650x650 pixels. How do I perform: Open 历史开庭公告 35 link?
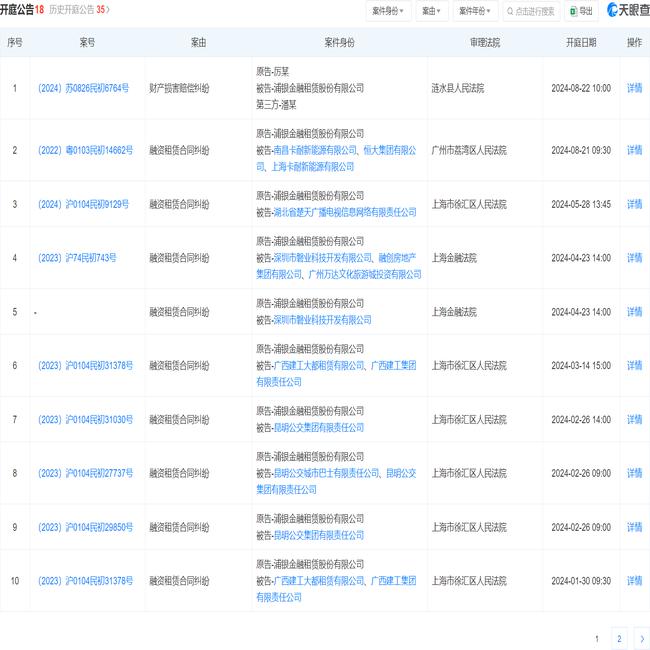tap(79, 10)
